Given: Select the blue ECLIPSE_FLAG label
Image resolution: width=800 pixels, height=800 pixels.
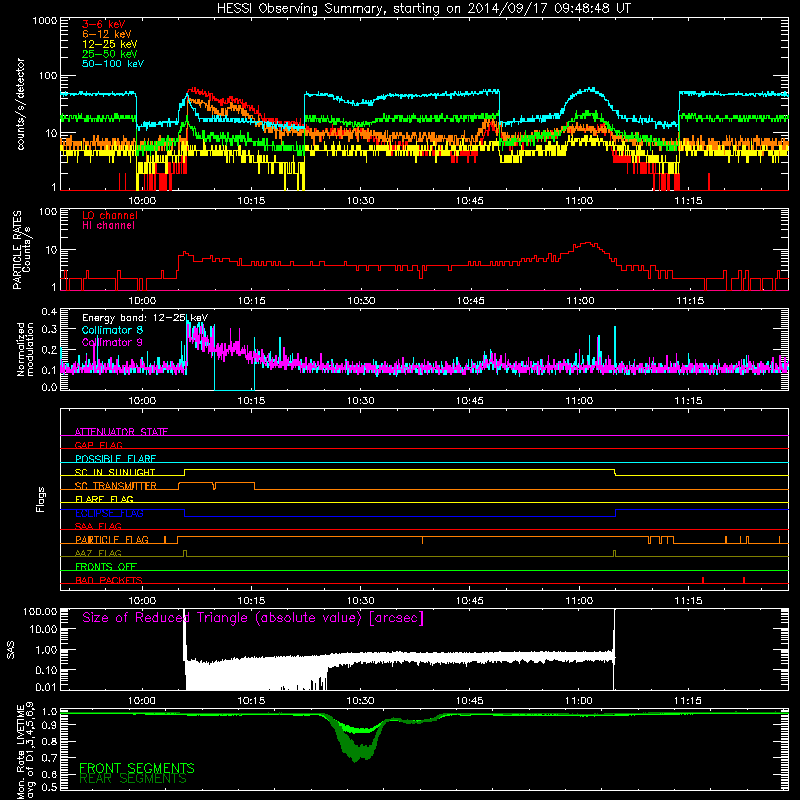Looking at the screenshot, I should (x=109, y=513).
